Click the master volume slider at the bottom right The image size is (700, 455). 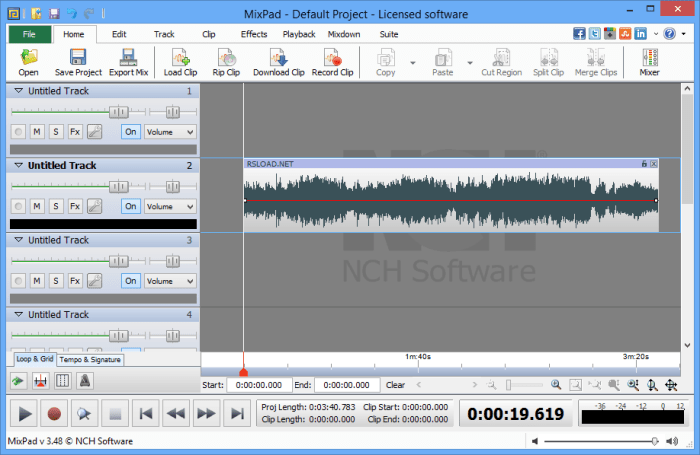[x=601, y=441]
